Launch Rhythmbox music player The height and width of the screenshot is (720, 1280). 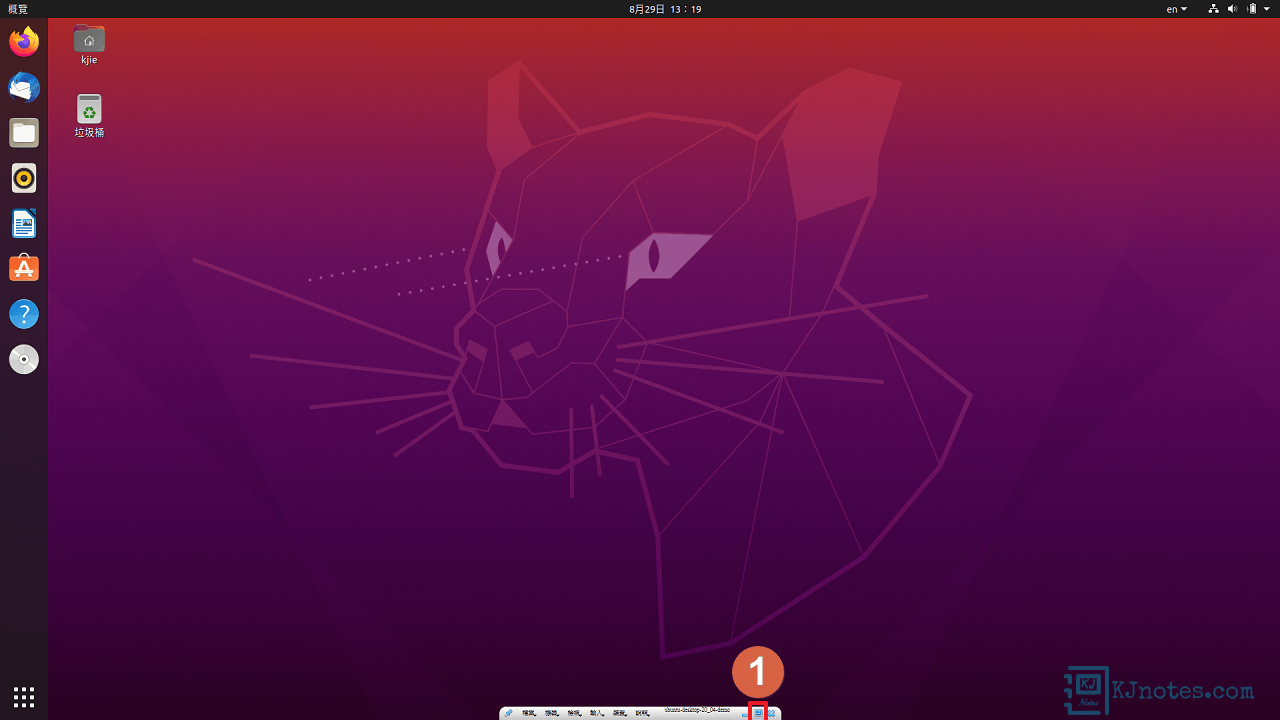[24, 179]
